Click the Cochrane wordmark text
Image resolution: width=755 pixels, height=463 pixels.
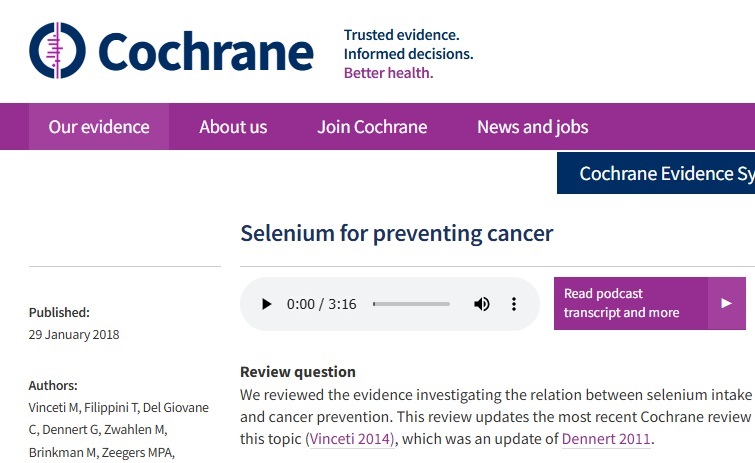(207, 52)
